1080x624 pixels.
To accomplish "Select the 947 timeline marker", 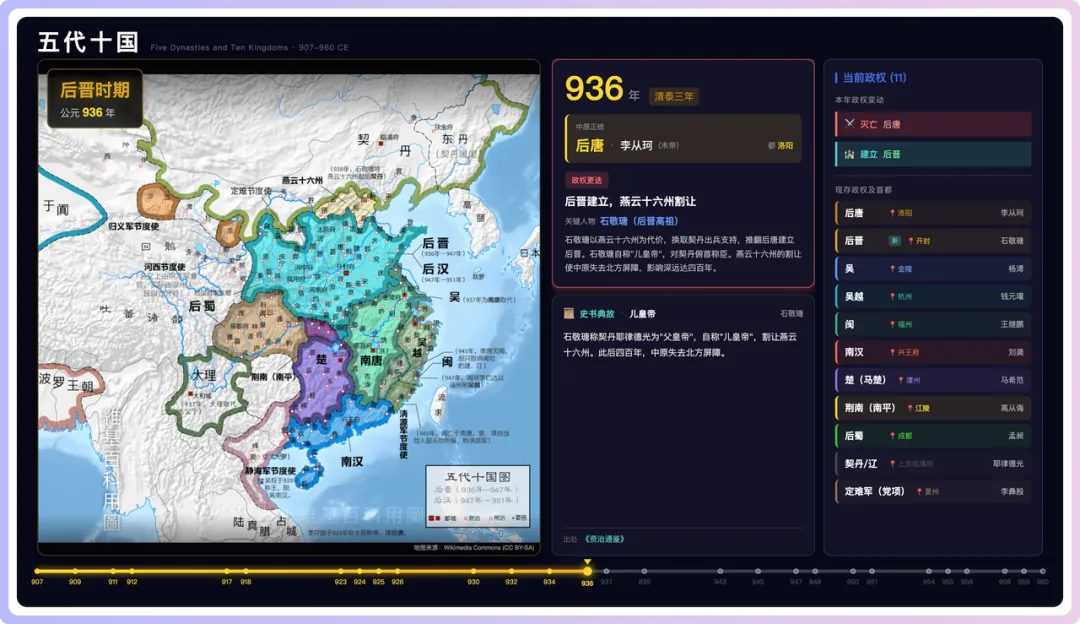I will tap(796, 571).
